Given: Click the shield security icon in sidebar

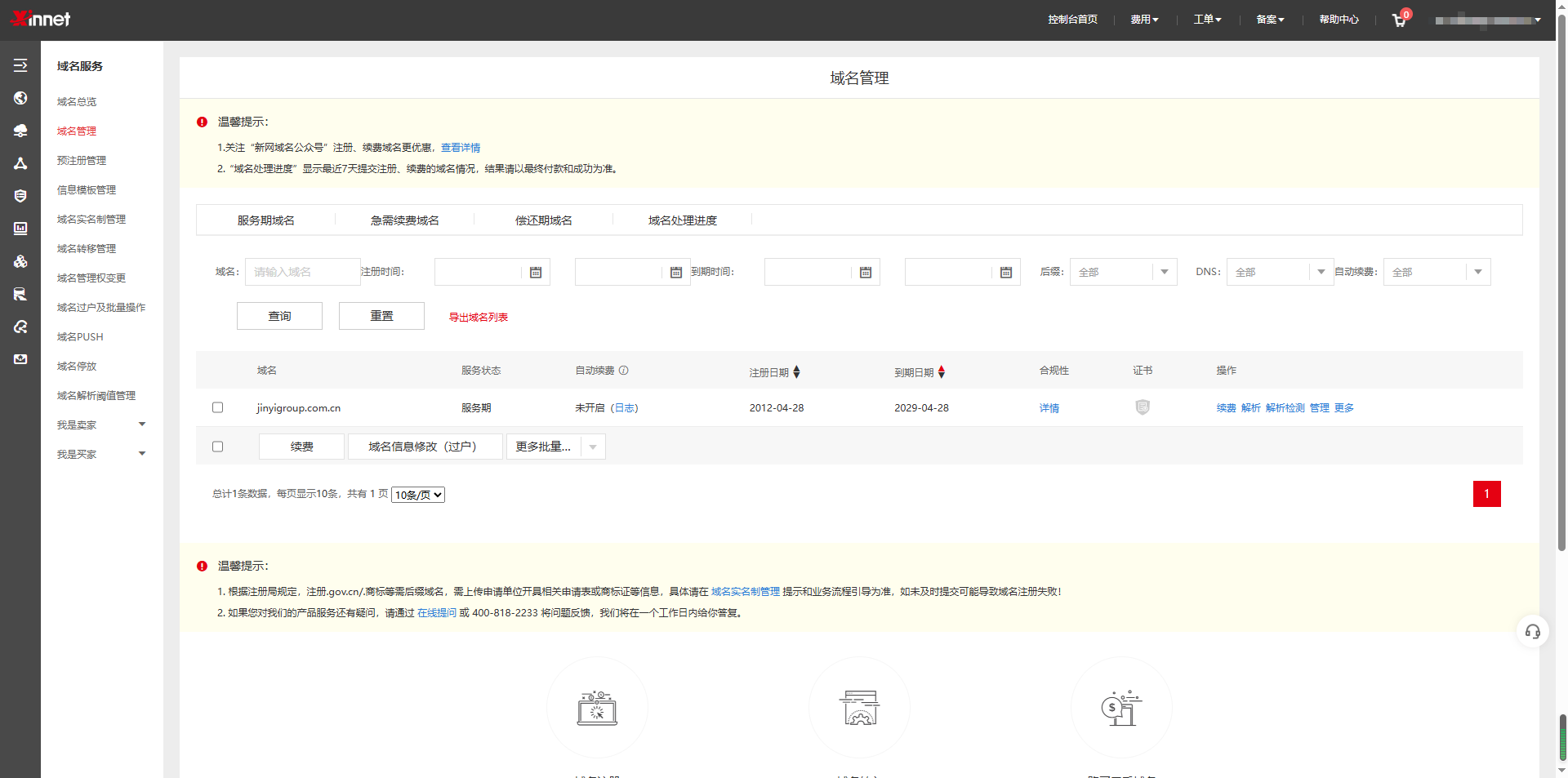Looking at the screenshot, I should pyautogui.click(x=21, y=196).
